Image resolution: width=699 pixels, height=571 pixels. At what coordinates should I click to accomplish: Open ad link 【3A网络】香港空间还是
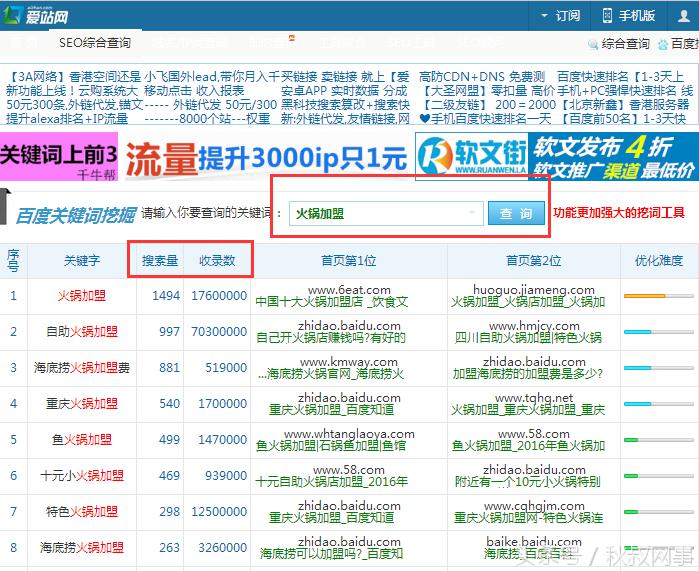73,77
